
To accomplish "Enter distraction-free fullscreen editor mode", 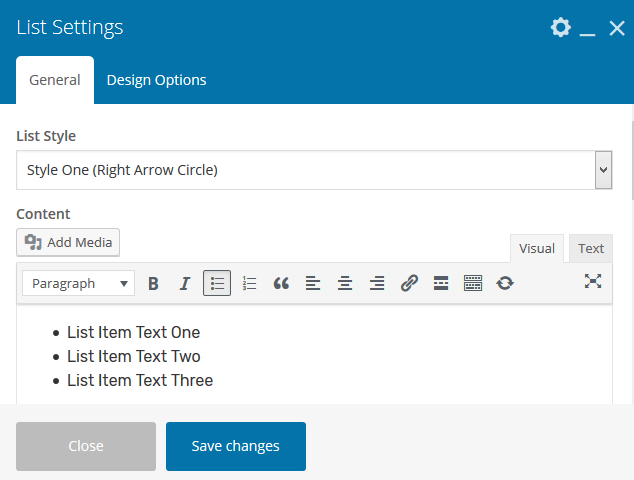I will [x=593, y=282].
